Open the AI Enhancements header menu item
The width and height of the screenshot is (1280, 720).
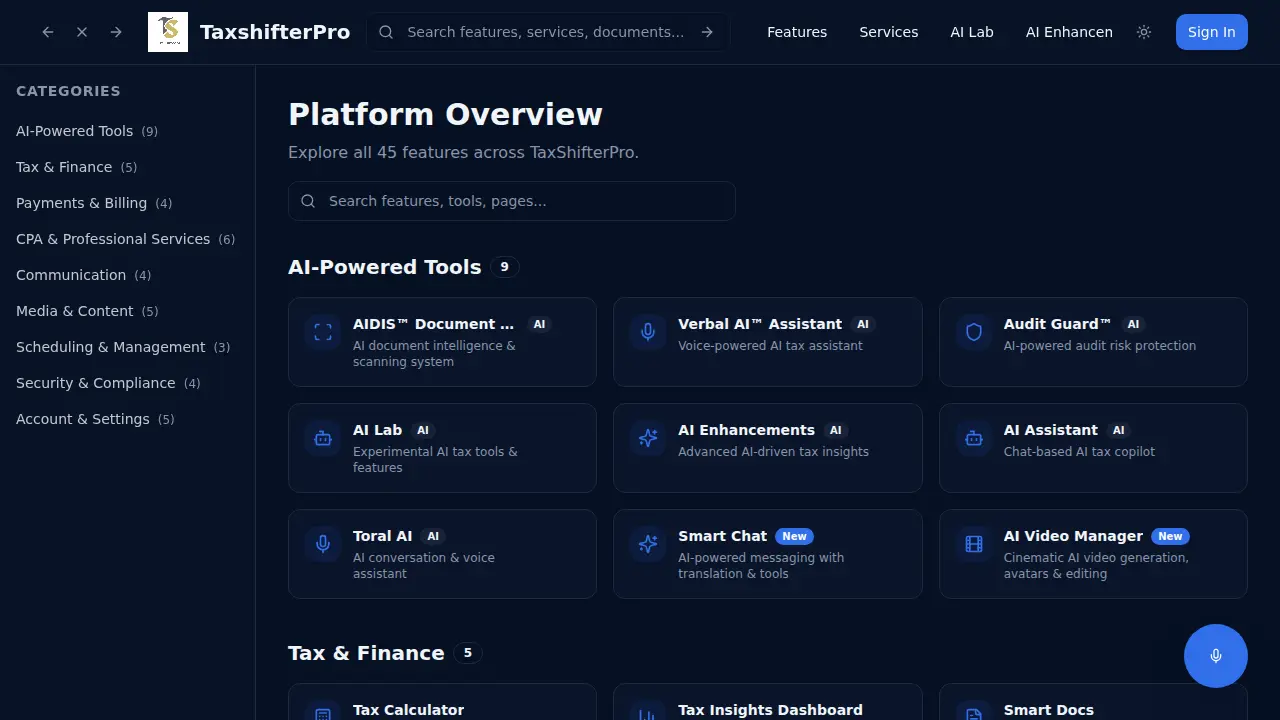point(1069,32)
